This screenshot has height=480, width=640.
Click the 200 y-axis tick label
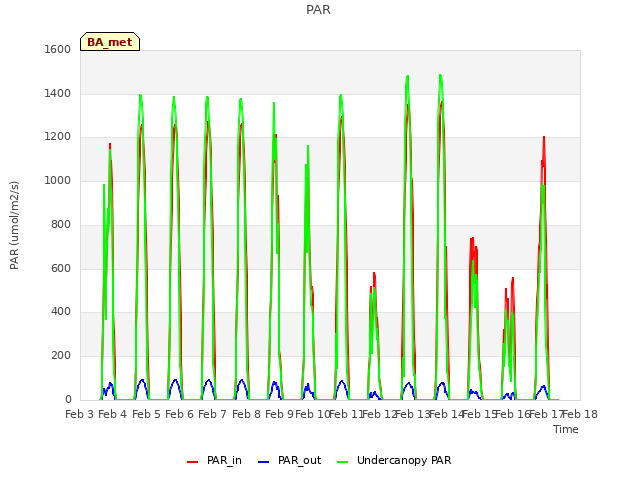(61, 356)
